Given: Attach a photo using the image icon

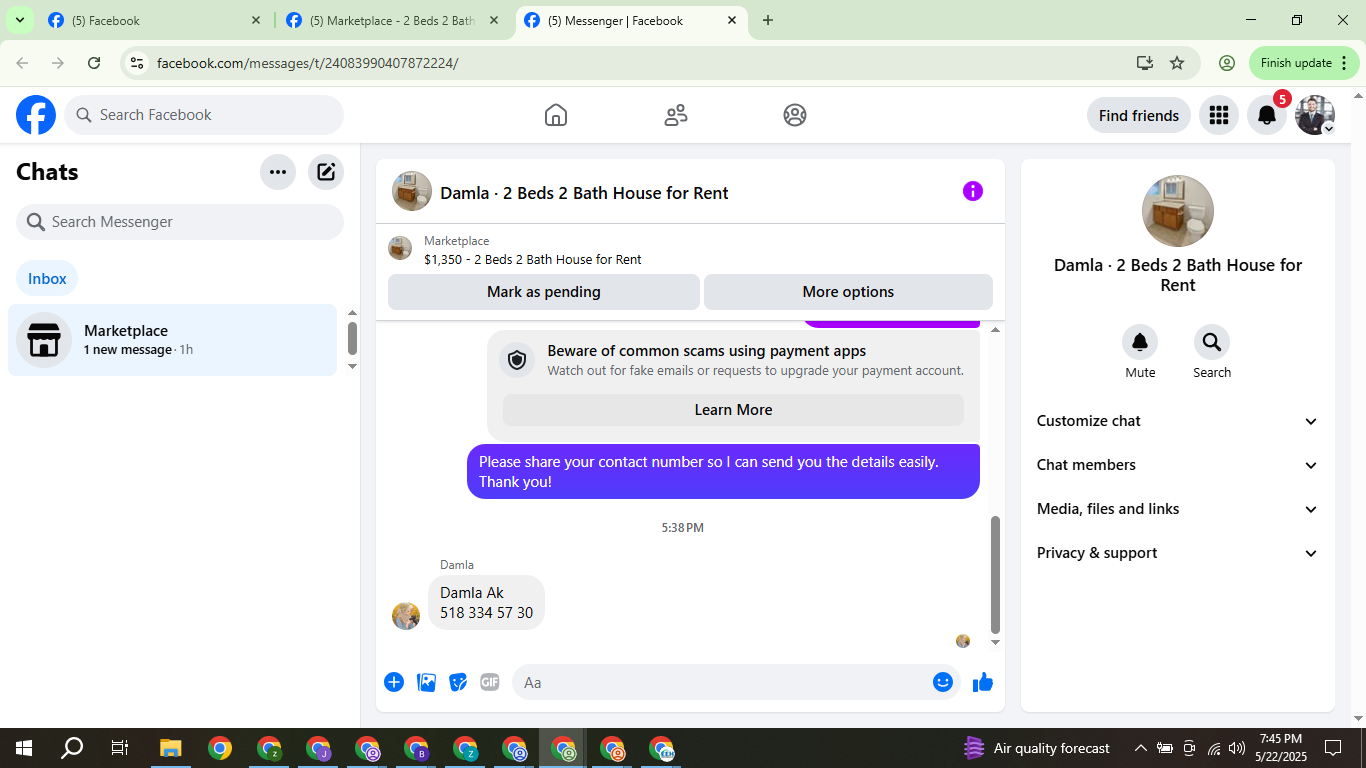Looking at the screenshot, I should (x=427, y=682).
